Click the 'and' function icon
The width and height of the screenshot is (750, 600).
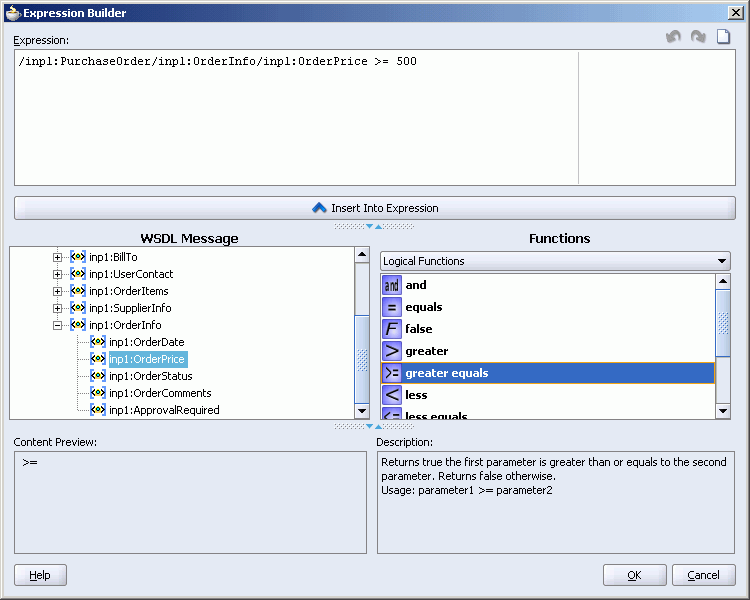[x=392, y=285]
